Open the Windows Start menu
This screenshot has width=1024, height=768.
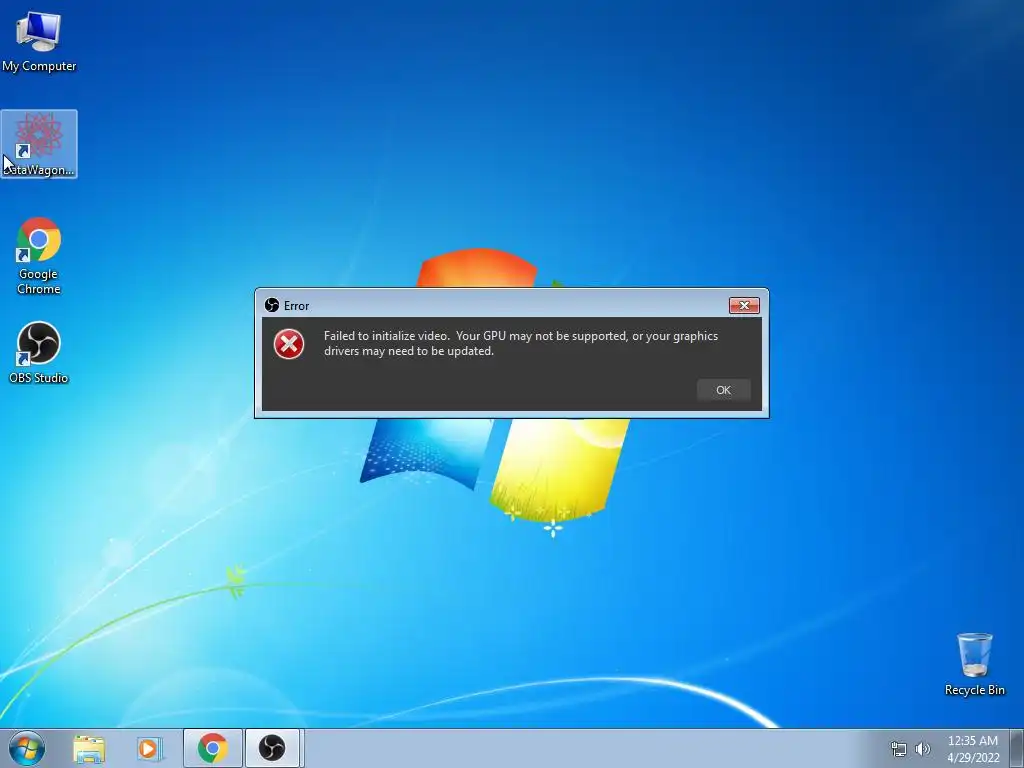click(x=27, y=748)
